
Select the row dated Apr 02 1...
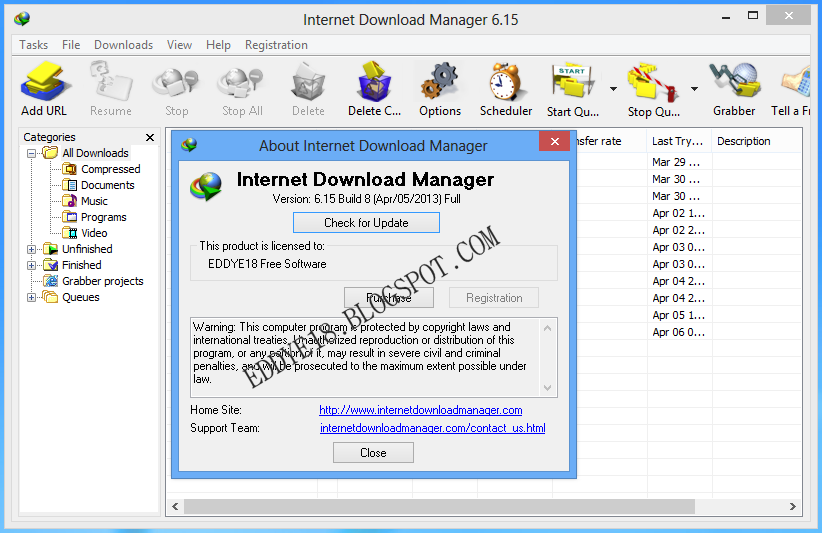point(689,213)
